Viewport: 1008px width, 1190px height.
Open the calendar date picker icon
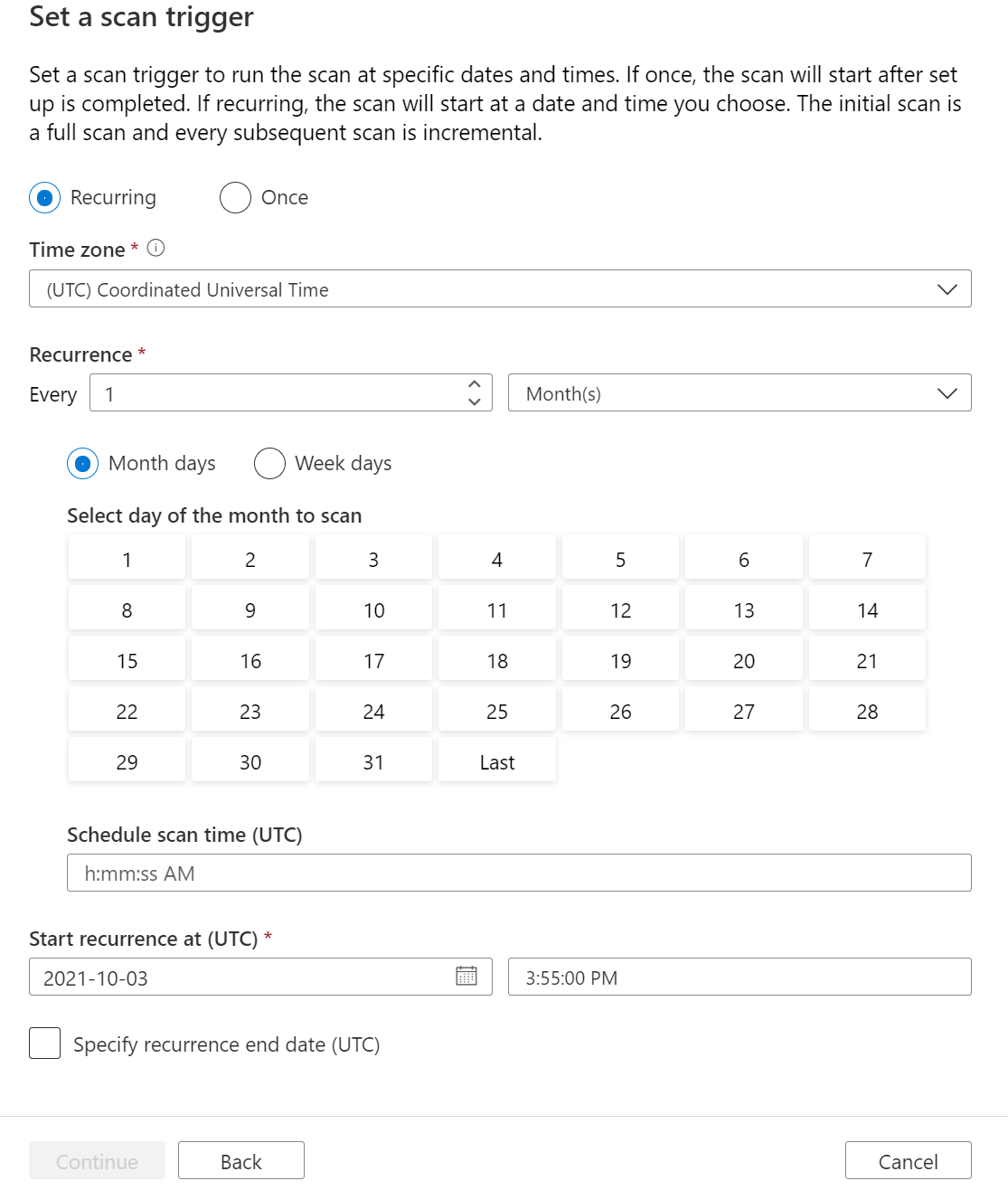pyautogui.click(x=466, y=977)
